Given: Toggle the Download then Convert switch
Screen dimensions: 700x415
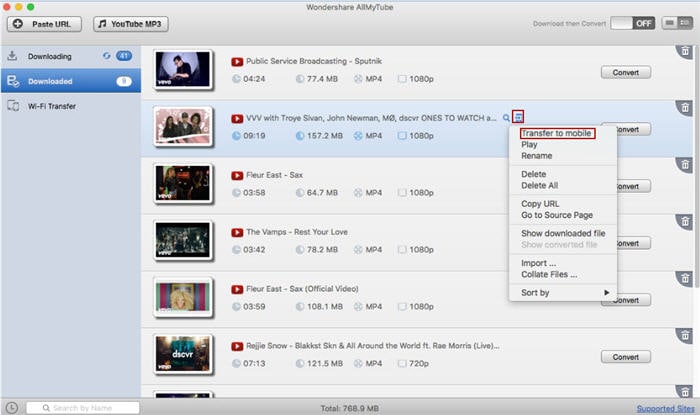Looking at the screenshot, I should coord(633,23).
